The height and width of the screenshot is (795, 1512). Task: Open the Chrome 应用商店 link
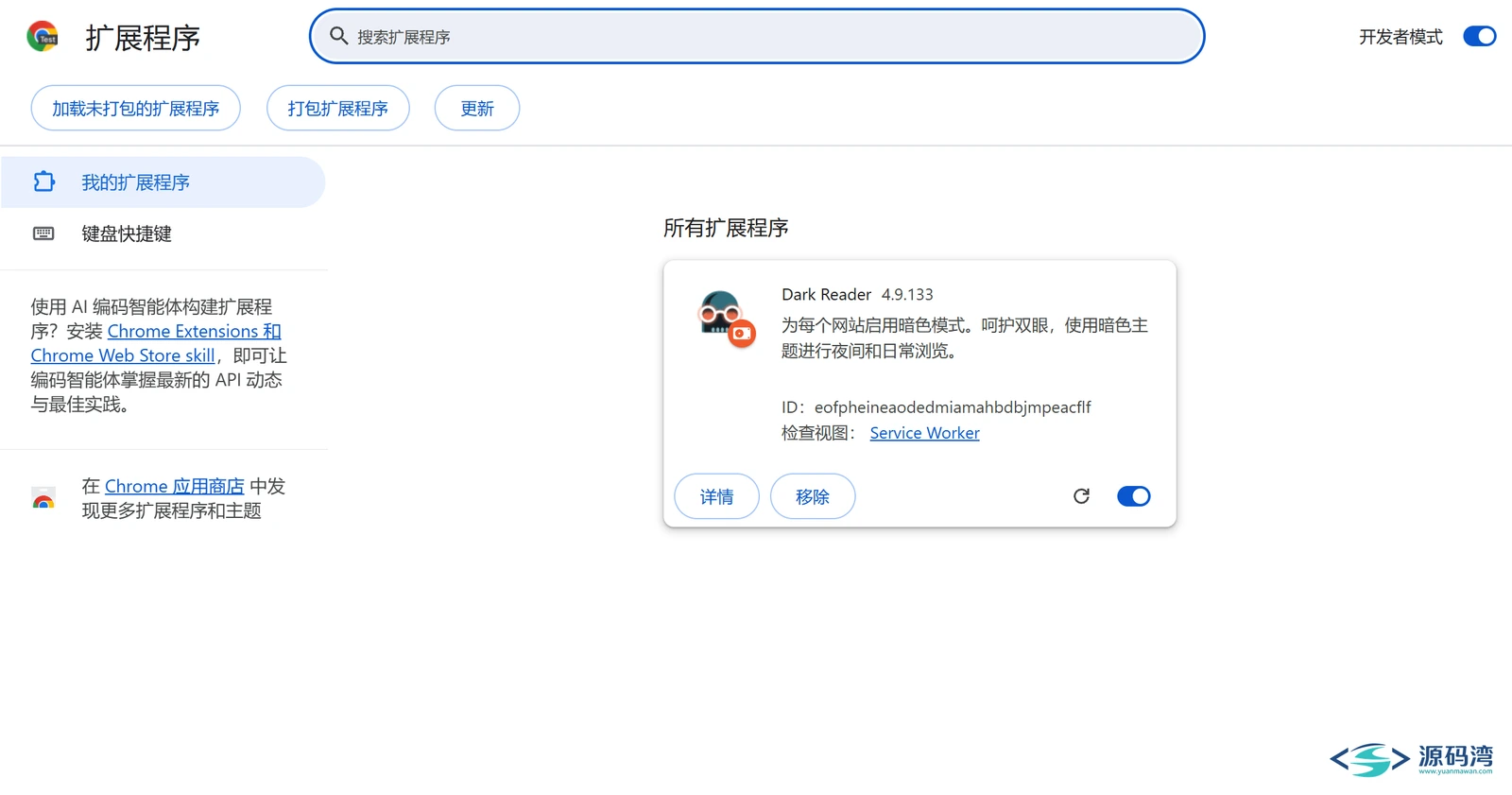(x=175, y=486)
